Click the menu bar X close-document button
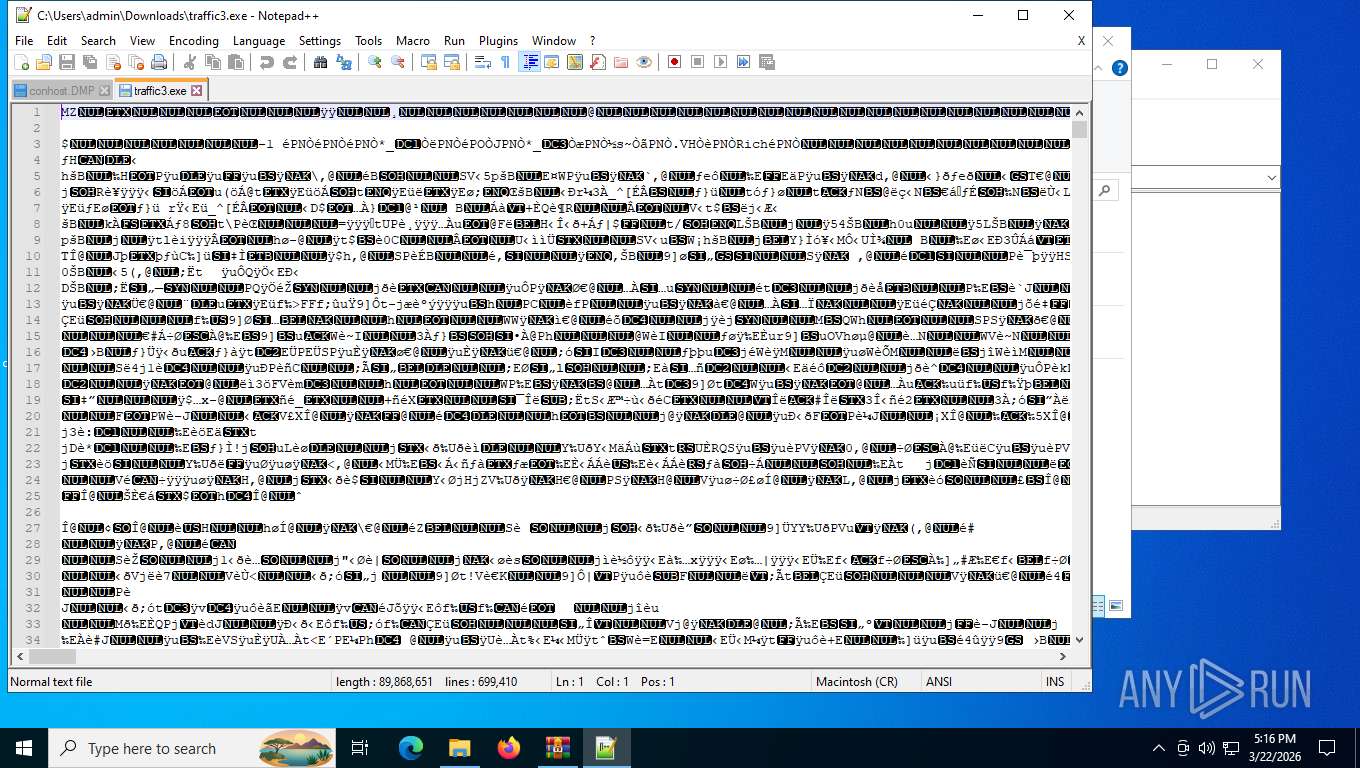This screenshot has height=768, width=1360. (x=1081, y=41)
